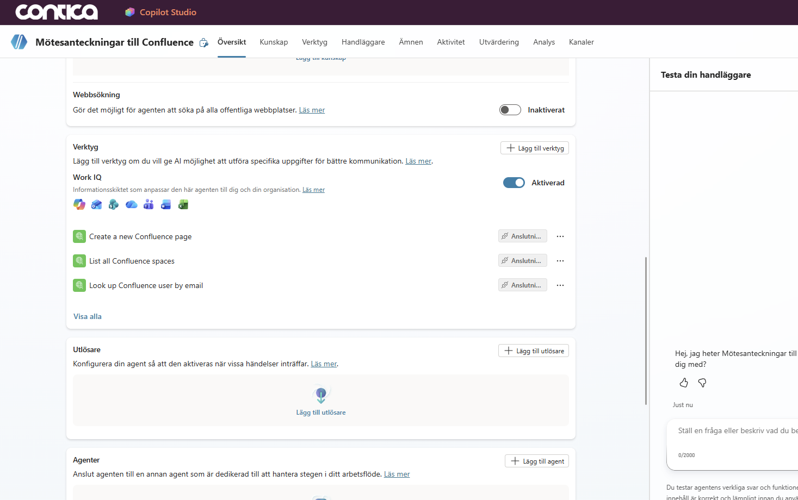The image size is (798, 500).
Task: Switch to the Verktyg tab
Action: click(315, 42)
